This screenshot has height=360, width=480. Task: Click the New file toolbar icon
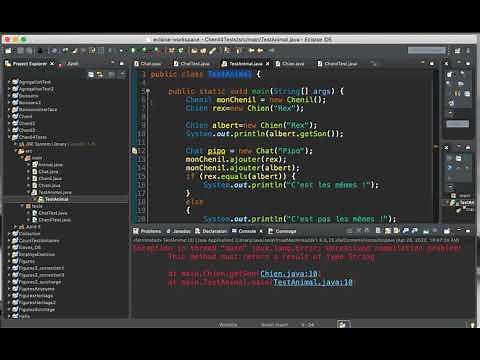click(8, 51)
